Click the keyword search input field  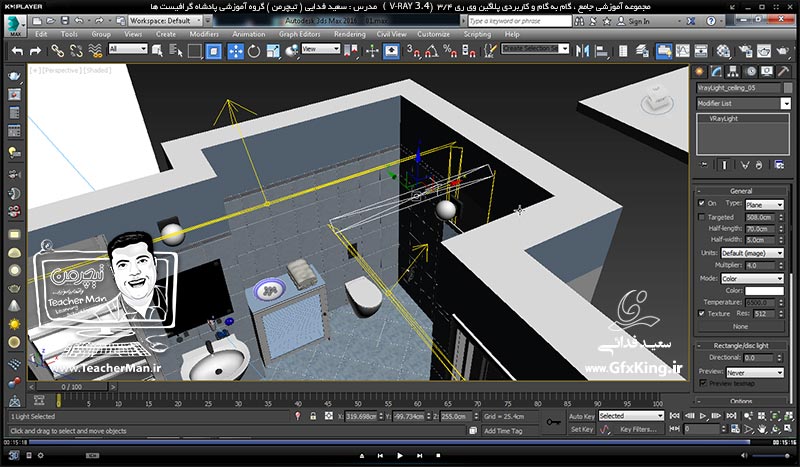[x=520, y=21]
